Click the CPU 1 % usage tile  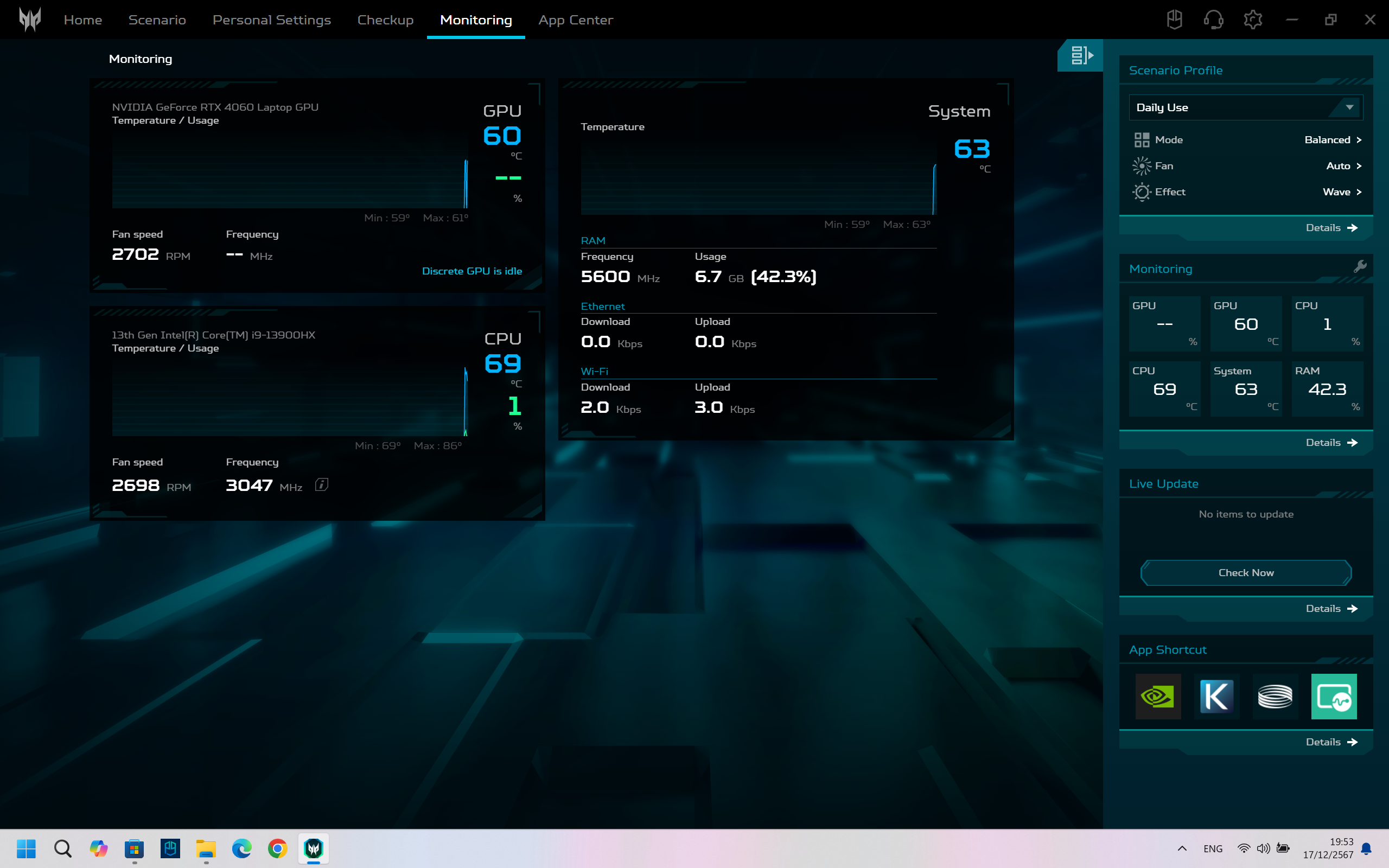click(1327, 324)
